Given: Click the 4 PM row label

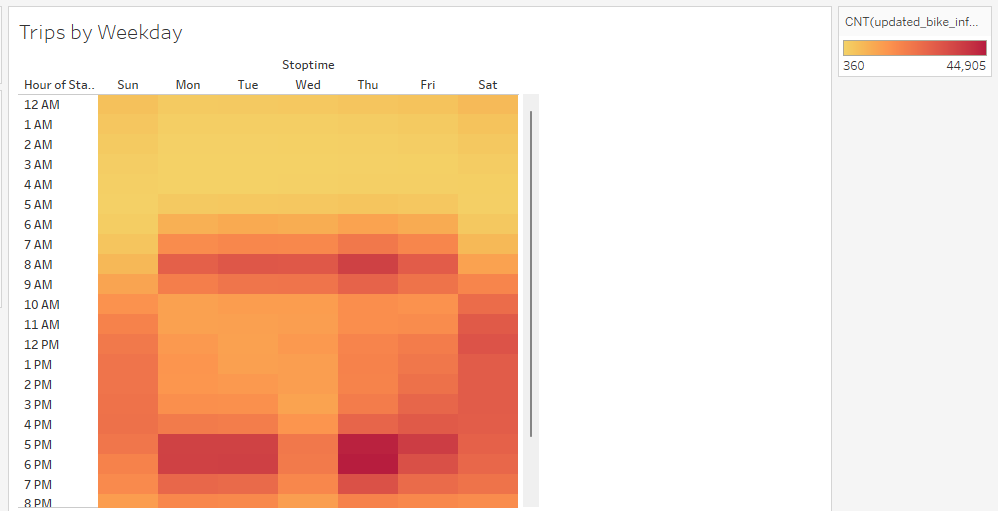Looking at the screenshot, I should click(x=38, y=424).
